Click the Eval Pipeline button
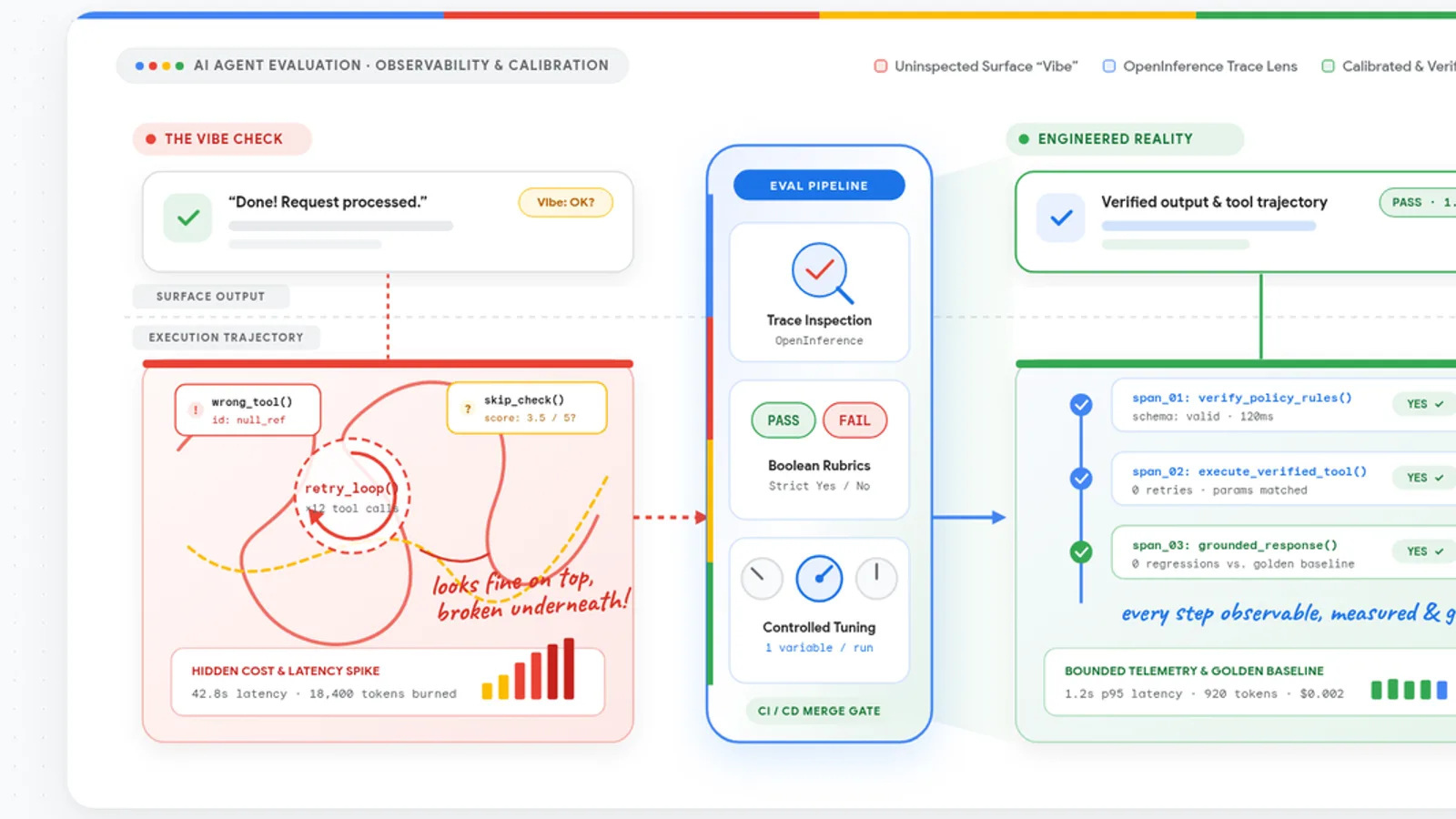The image size is (1456, 819). tap(819, 186)
